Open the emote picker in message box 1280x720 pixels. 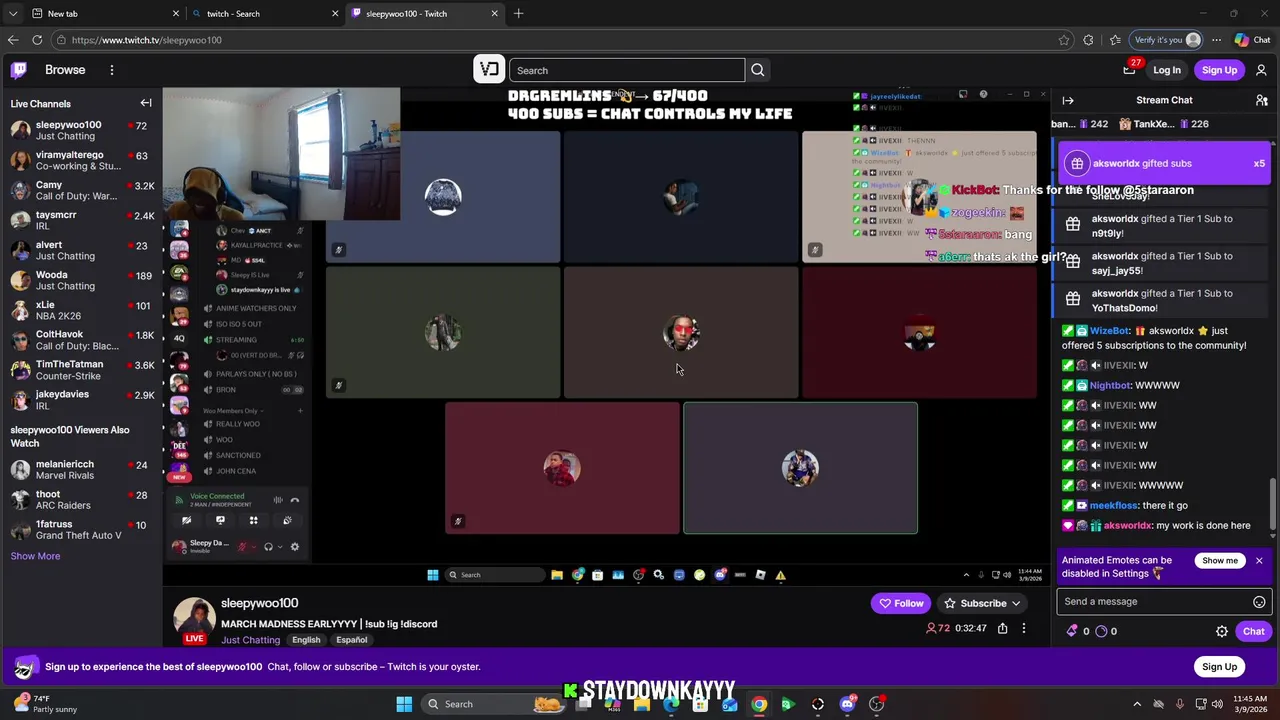click(1259, 602)
